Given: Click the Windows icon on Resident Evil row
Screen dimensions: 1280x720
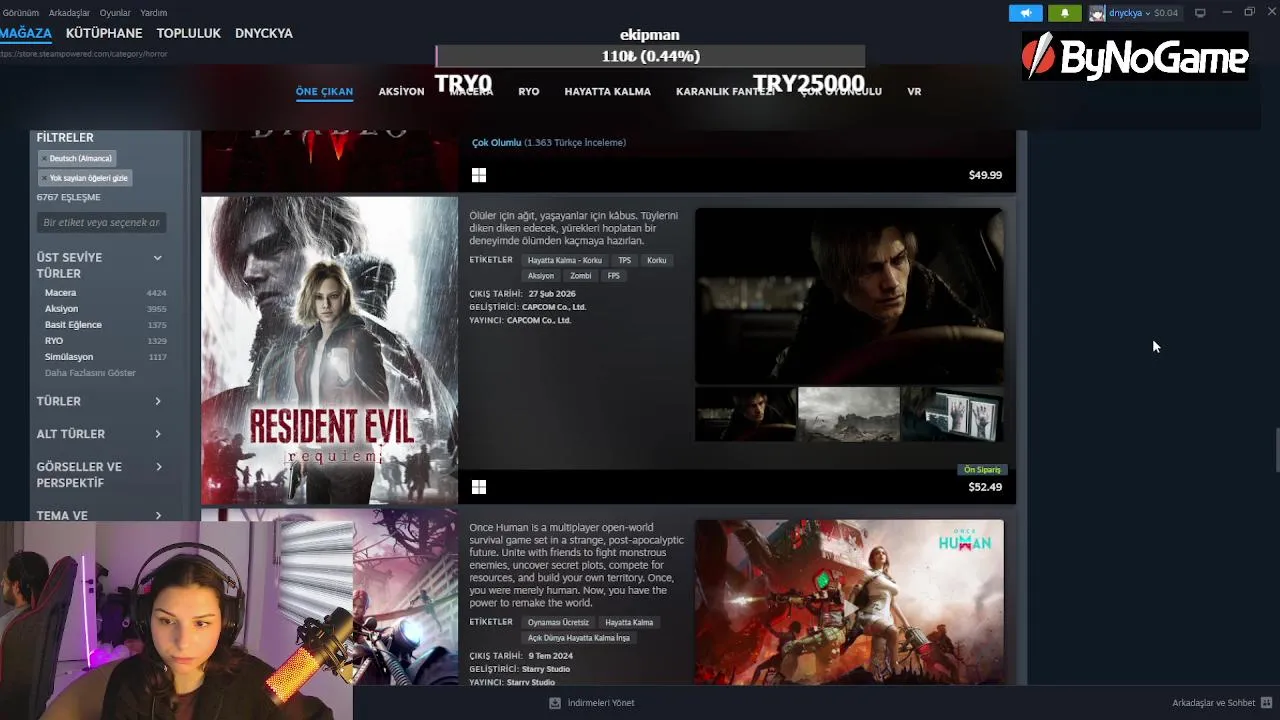Looking at the screenshot, I should (x=479, y=487).
